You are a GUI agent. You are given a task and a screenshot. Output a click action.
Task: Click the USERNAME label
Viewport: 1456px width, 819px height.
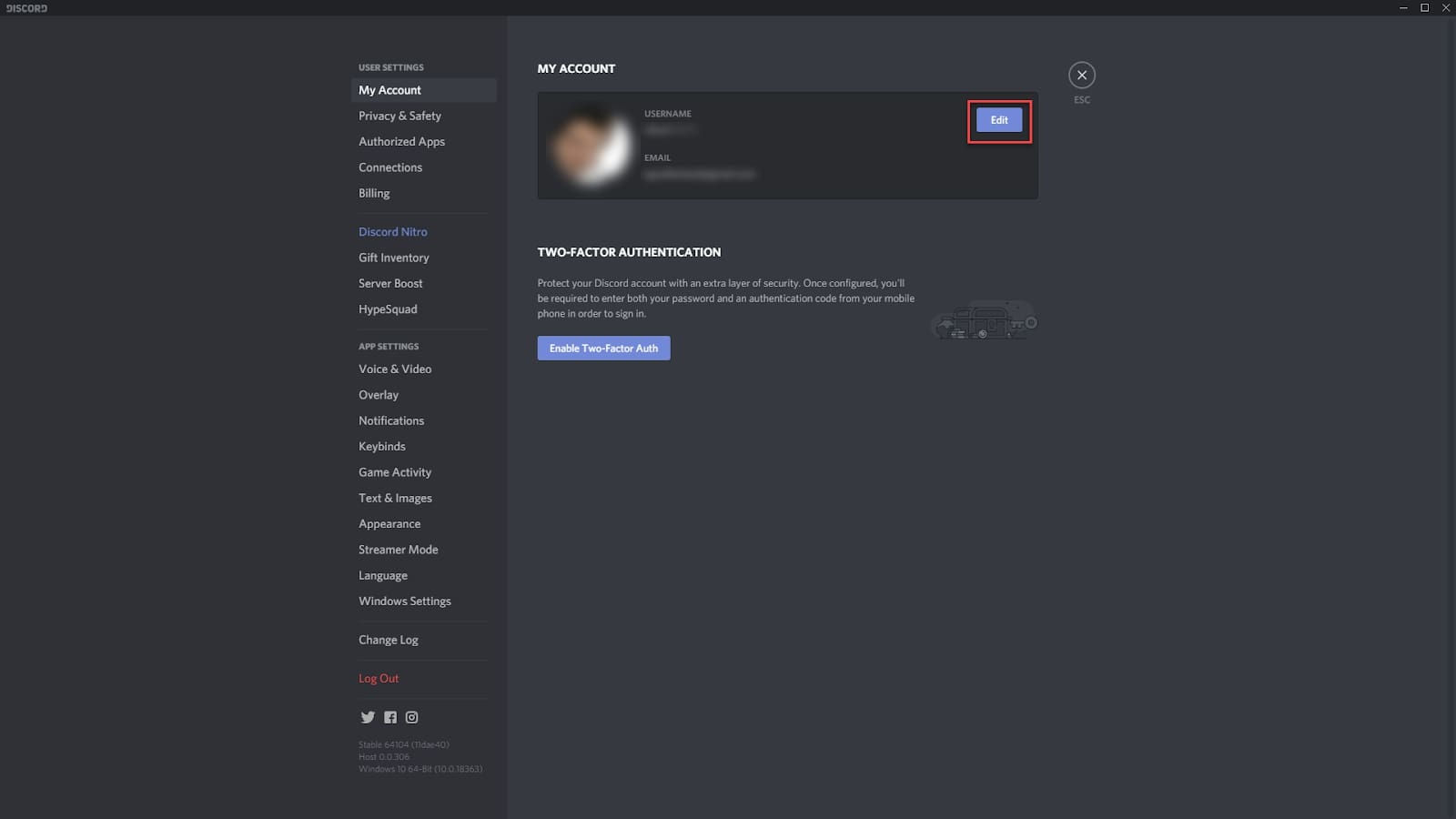[x=668, y=114]
